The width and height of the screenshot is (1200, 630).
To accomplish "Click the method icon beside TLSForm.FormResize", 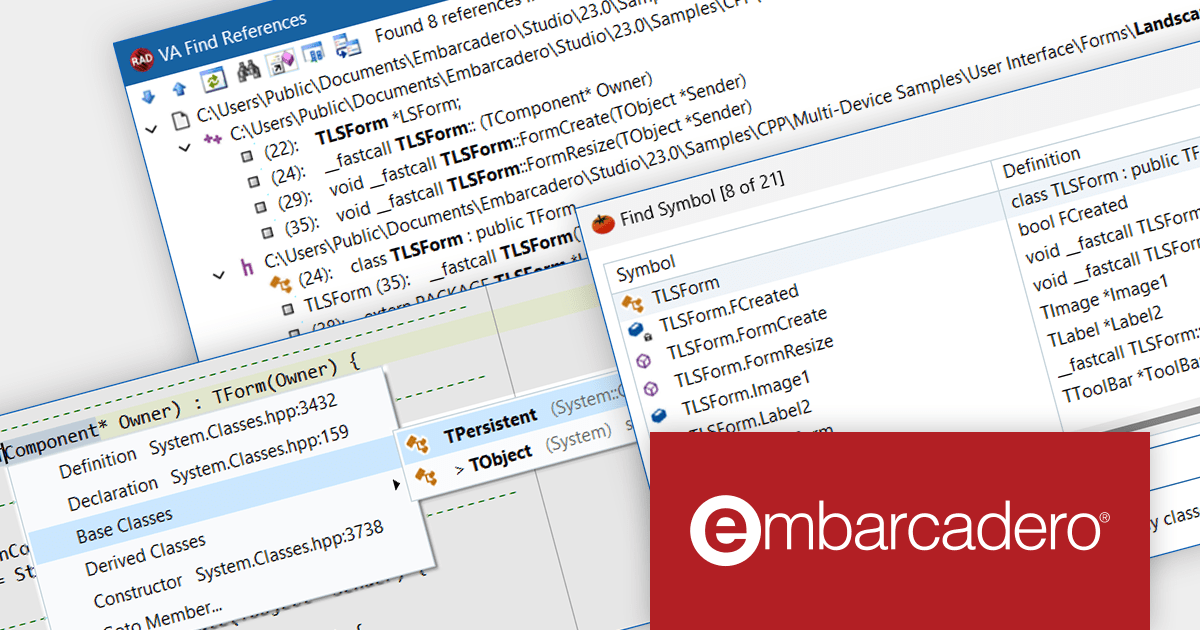I will click(x=653, y=387).
